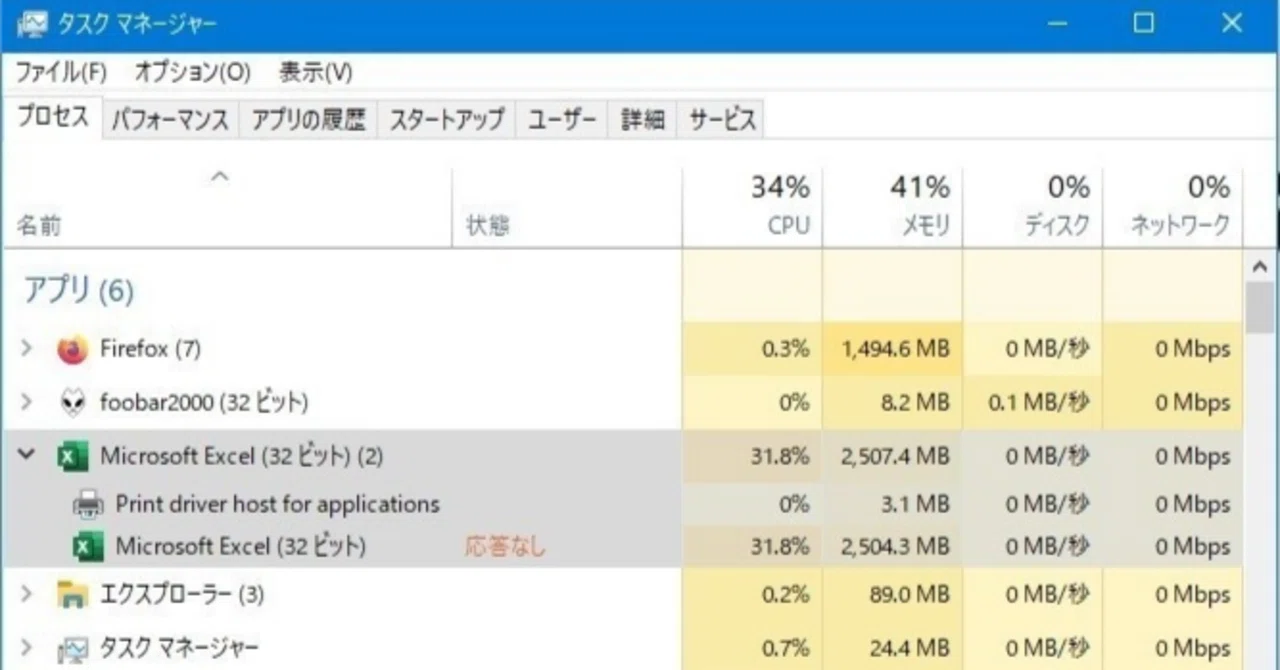
Task: Click the Print driver host printer icon
Action: pyautogui.click(x=88, y=504)
